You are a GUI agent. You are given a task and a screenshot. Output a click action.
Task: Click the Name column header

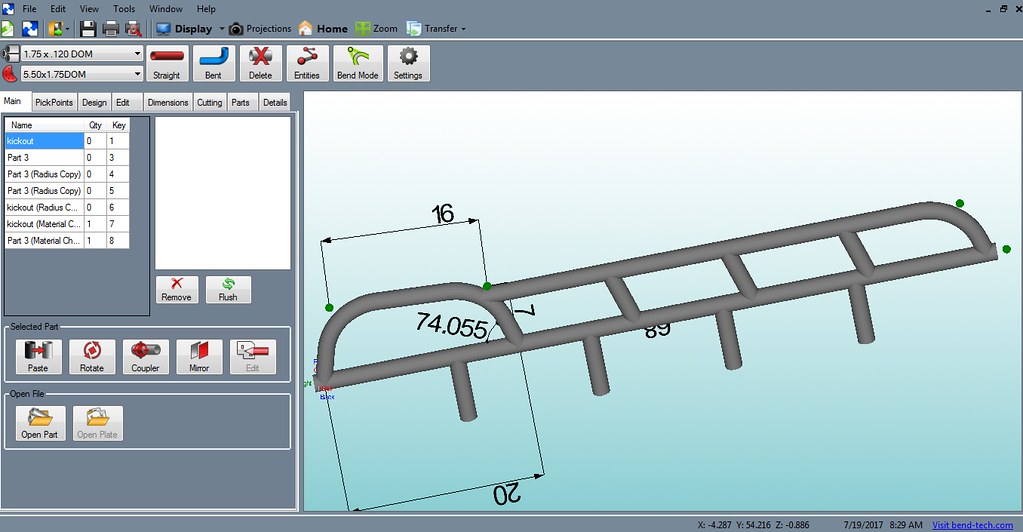[x=44, y=125]
